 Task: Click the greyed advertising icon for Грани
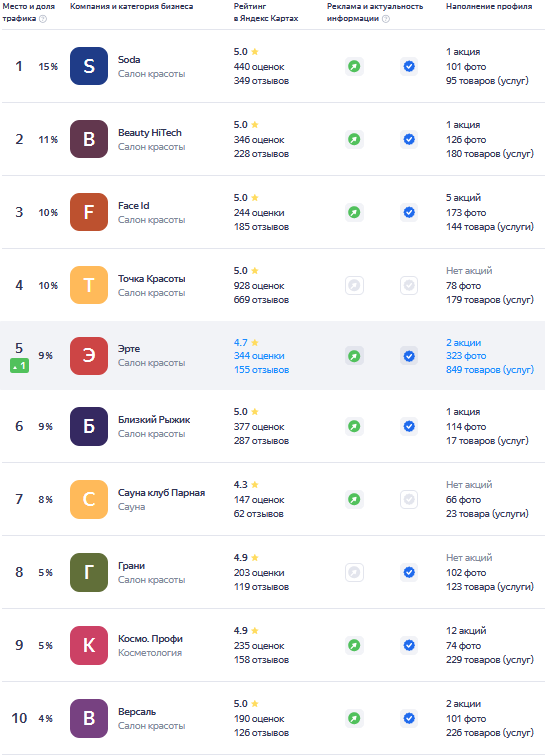354,573
